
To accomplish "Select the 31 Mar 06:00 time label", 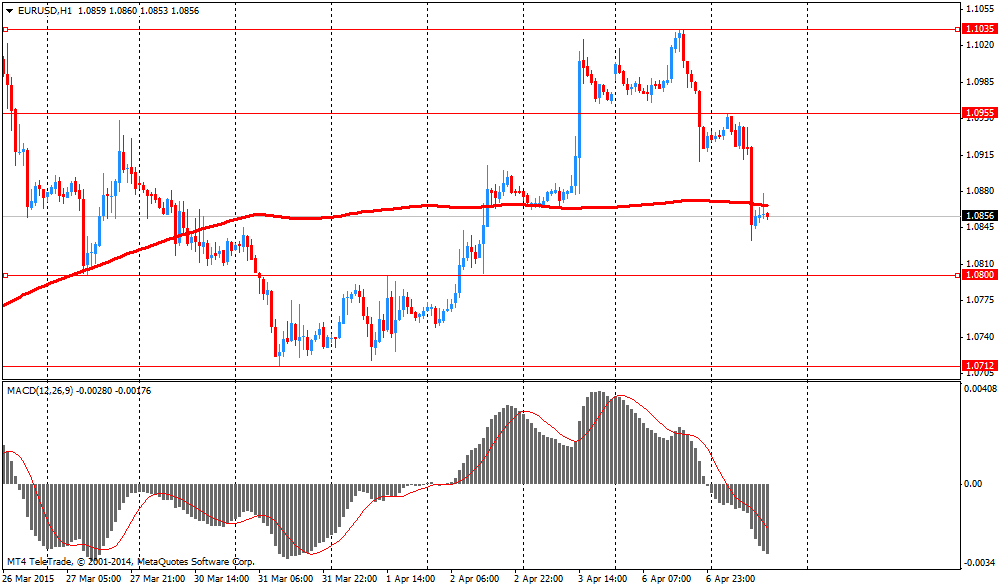I will click(286, 579).
